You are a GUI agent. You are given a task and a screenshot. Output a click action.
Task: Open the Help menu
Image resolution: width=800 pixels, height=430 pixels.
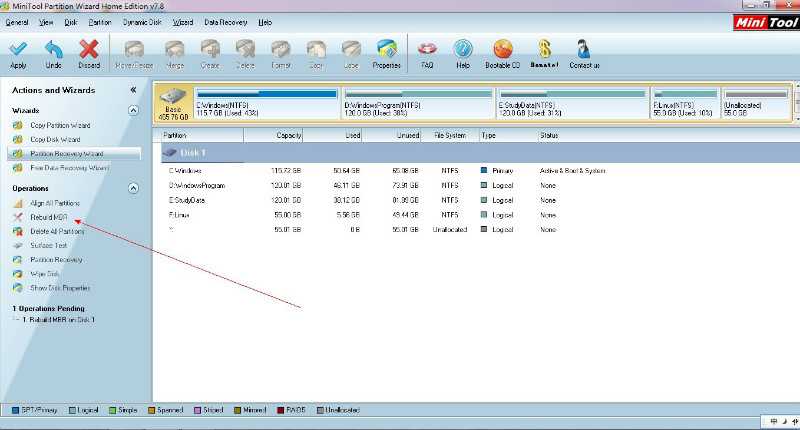coord(265,22)
